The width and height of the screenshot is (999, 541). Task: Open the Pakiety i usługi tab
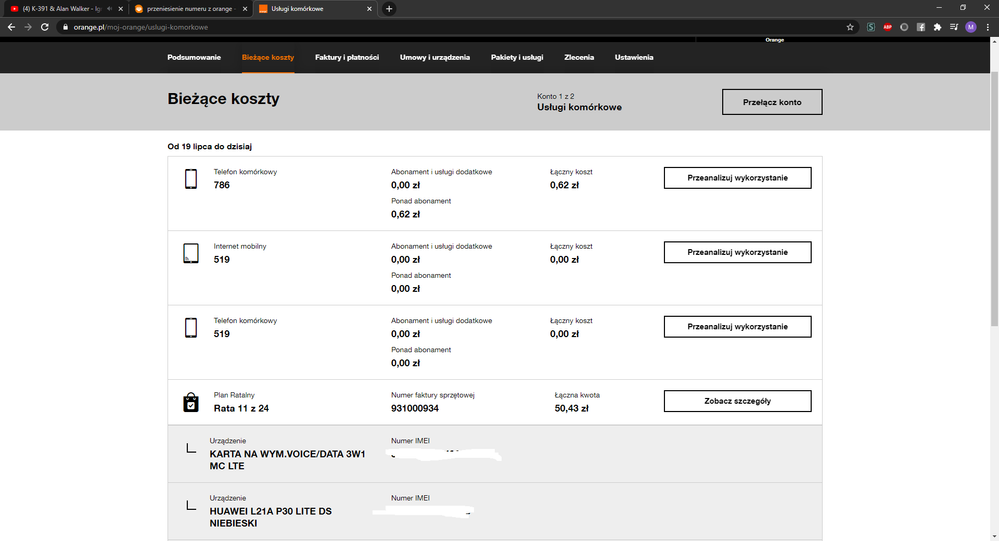pyautogui.click(x=516, y=57)
